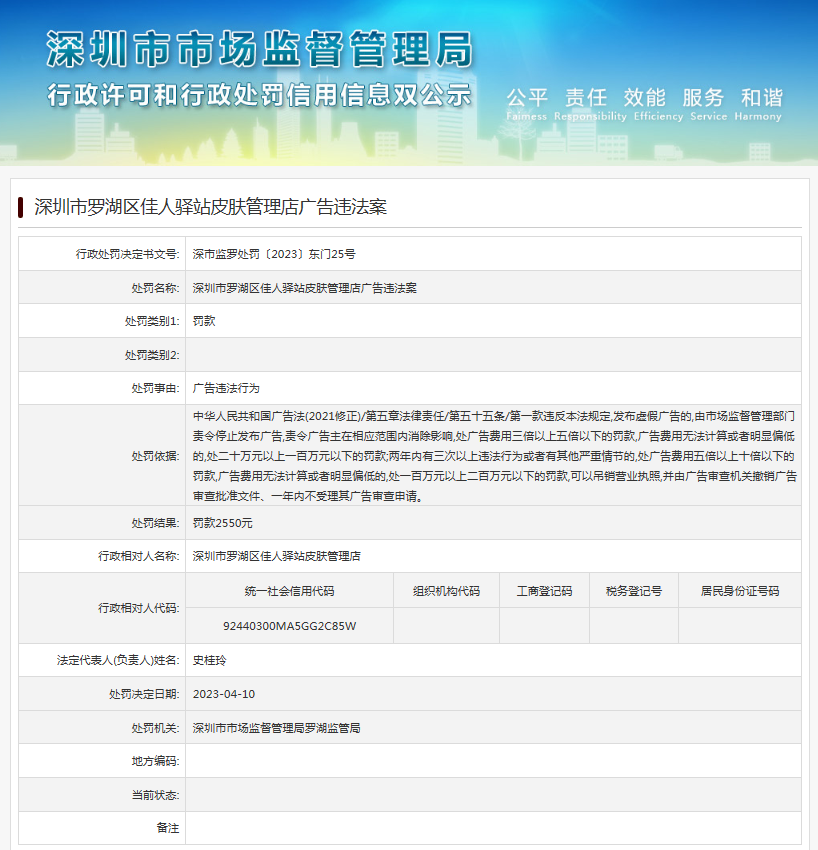Image resolution: width=818 pixels, height=850 pixels.
Task: Click the label 处罚决定日期
Action: click(144, 694)
